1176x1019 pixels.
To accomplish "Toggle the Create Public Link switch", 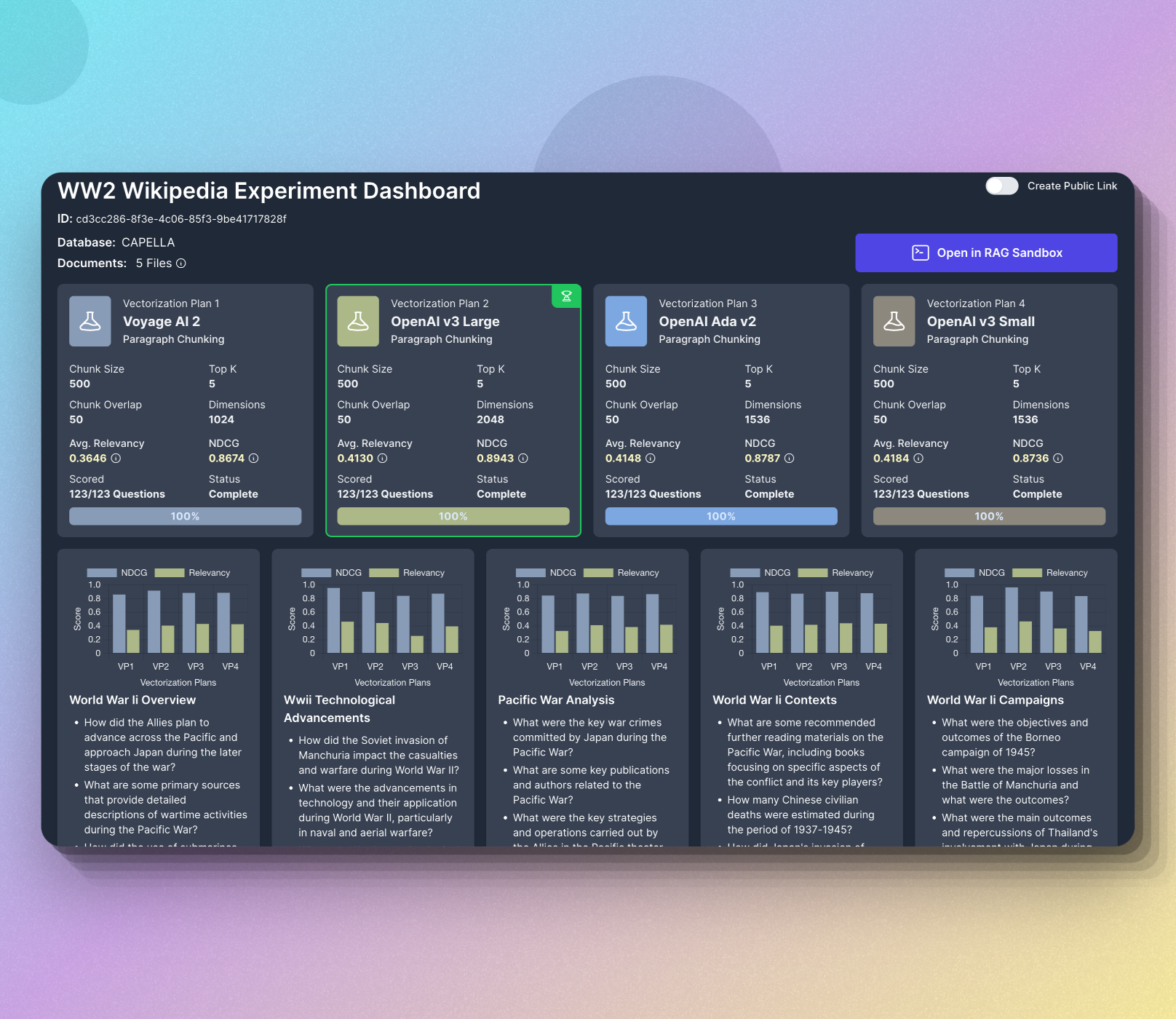I will tap(1001, 186).
